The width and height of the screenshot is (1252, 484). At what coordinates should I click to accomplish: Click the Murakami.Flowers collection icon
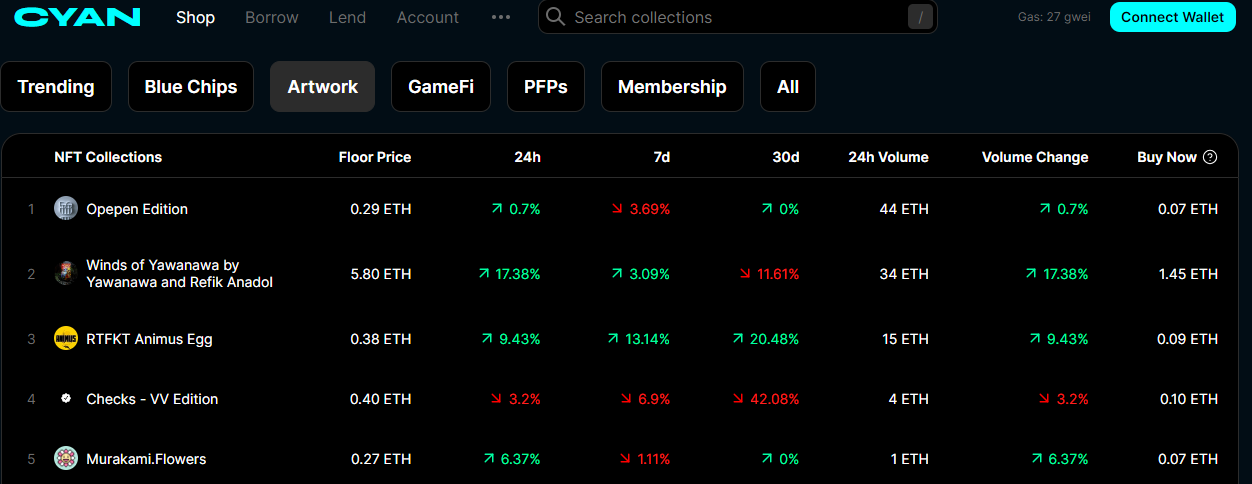66,459
